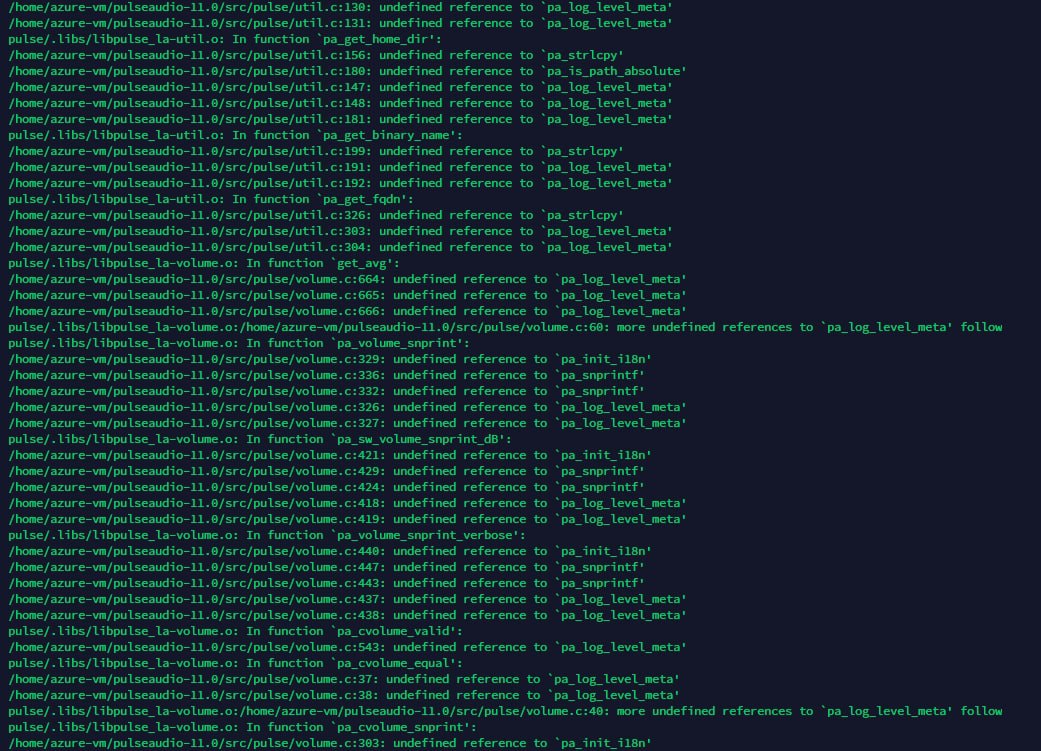Select the util.c:131 pa_log_level_meta error line
1041x751 pixels.
341,23
